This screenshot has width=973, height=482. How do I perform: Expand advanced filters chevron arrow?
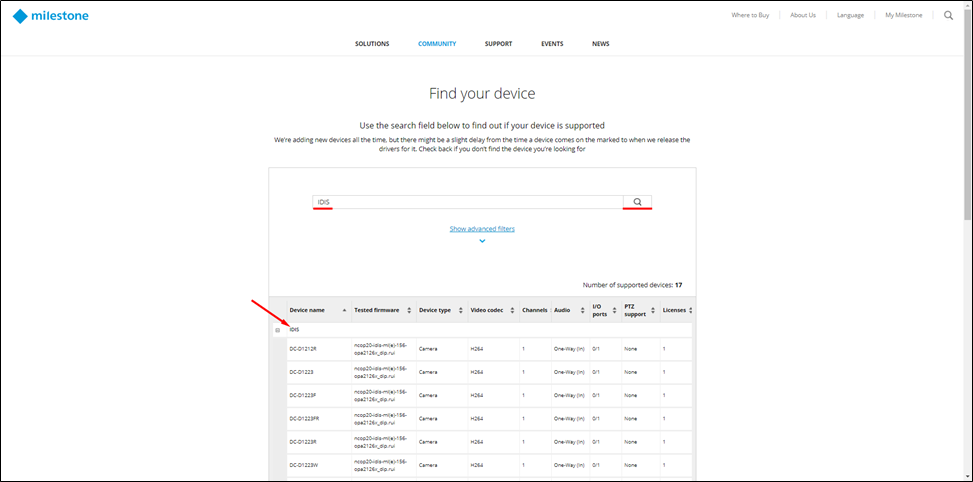[x=482, y=241]
